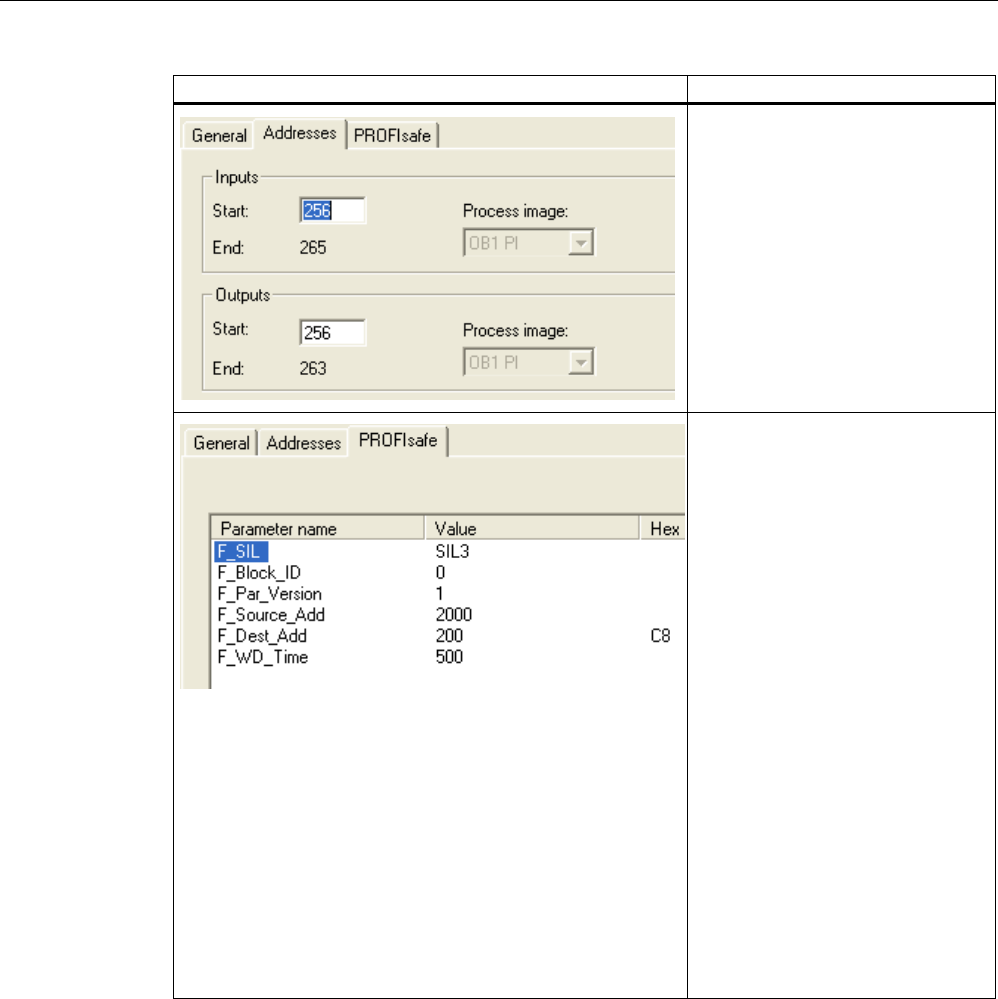
Task: Select the F_Dest_Add parameter
Action: [262, 636]
